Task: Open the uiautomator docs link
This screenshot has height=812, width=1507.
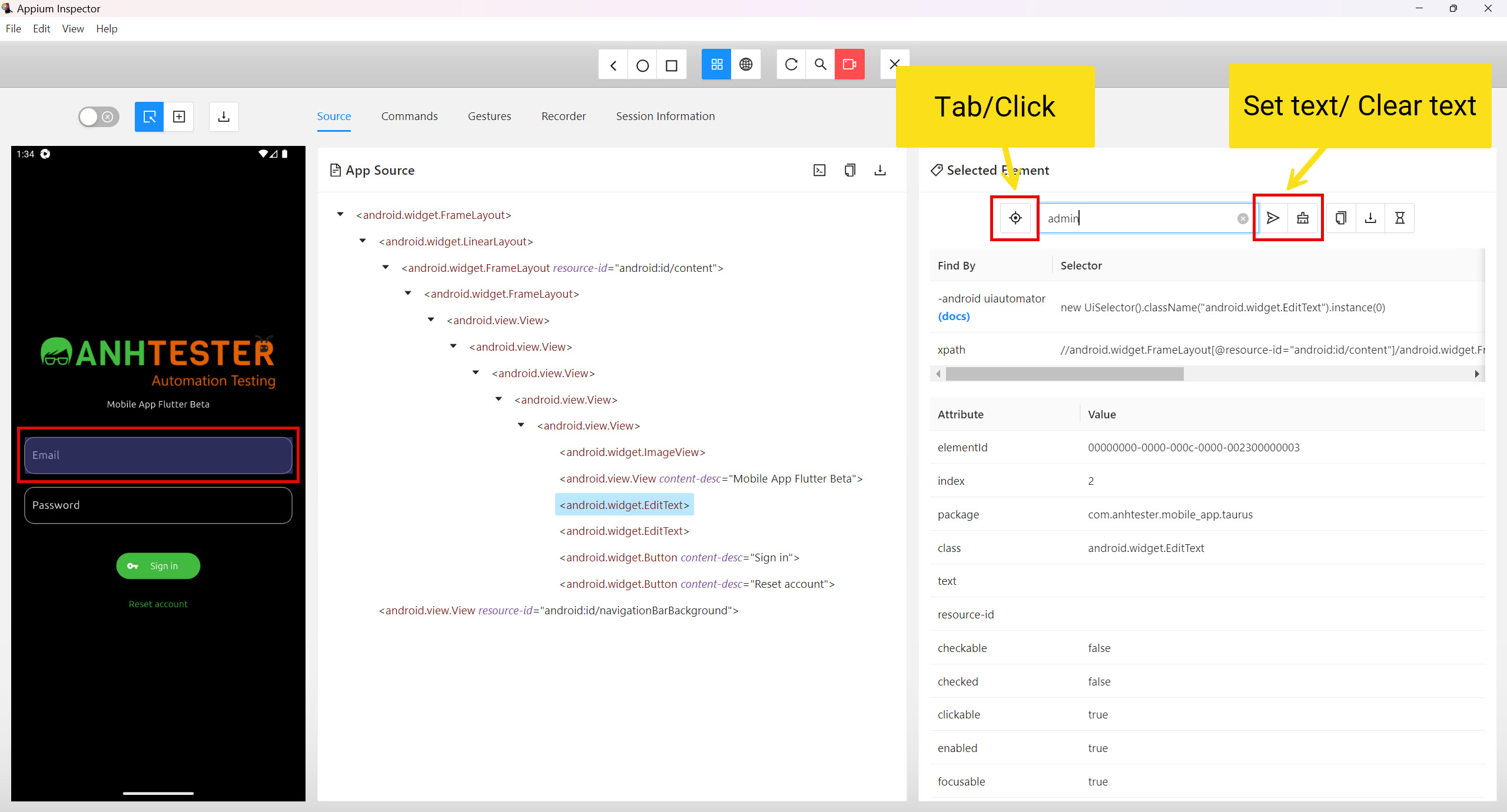Action: pyautogui.click(x=954, y=317)
